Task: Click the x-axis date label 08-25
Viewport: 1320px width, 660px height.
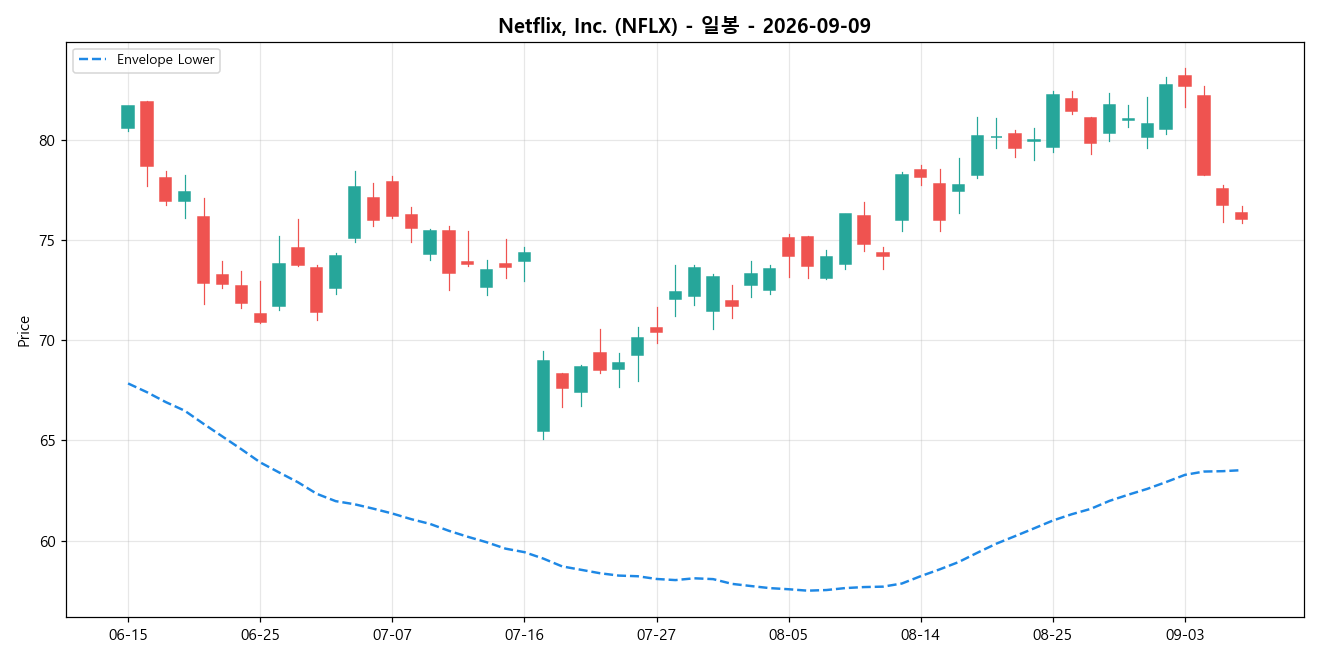Action: point(1052,635)
